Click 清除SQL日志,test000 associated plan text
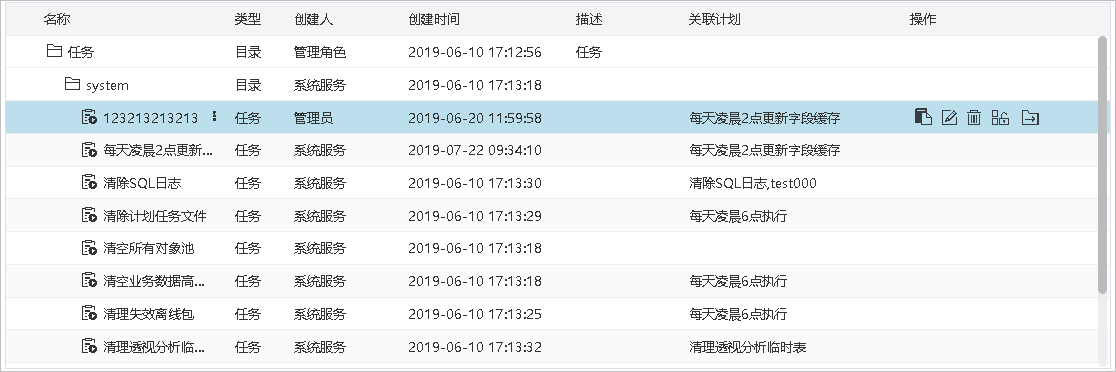Viewport: 1116px width, 372px height. click(753, 183)
